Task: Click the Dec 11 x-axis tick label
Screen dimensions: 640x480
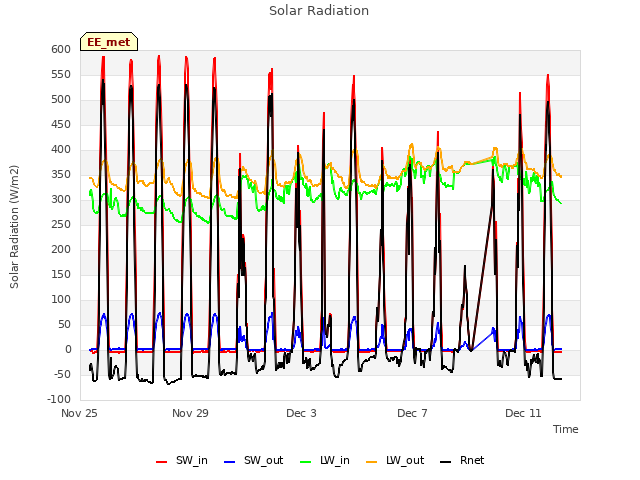Action: click(x=523, y=413)
